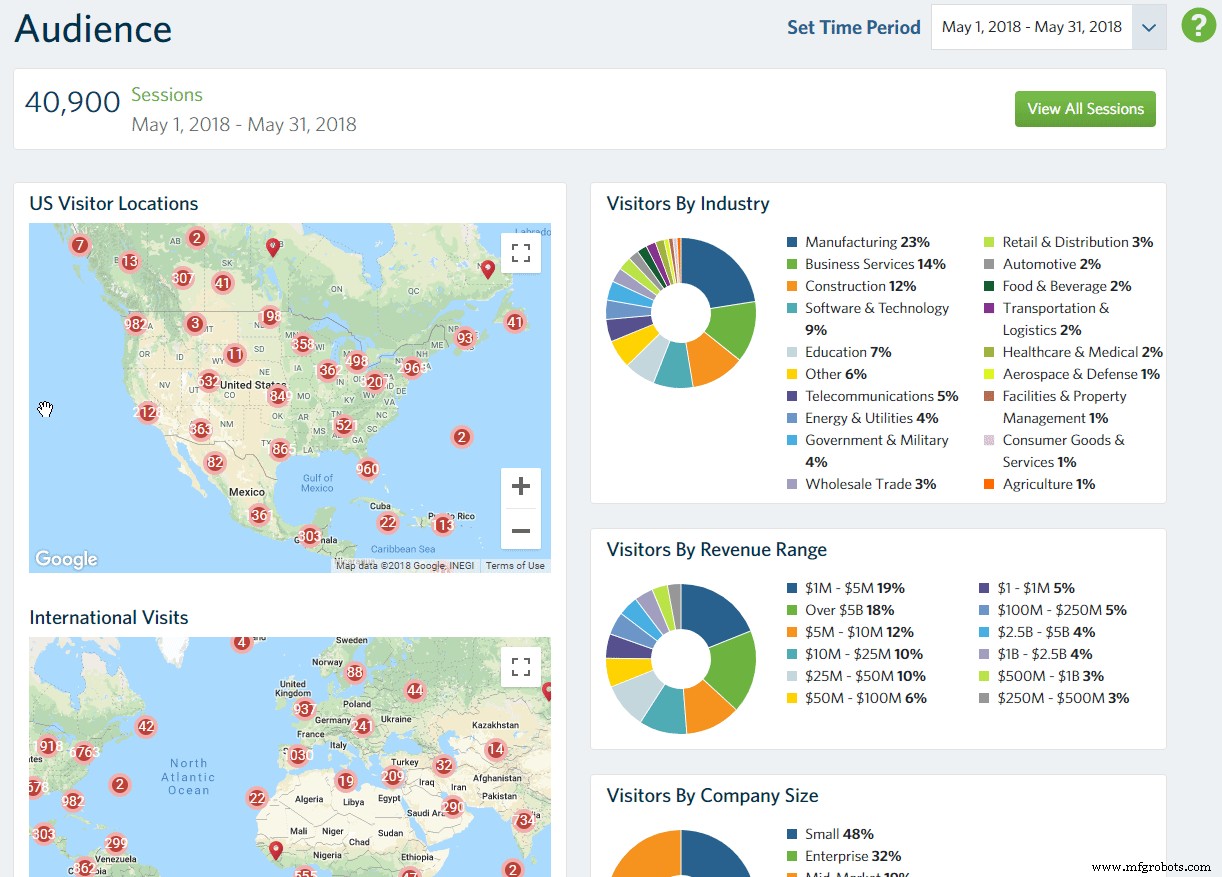Open the Terms of Use link
Viewport: 1222px width, 877px height.
coord(514,565)
